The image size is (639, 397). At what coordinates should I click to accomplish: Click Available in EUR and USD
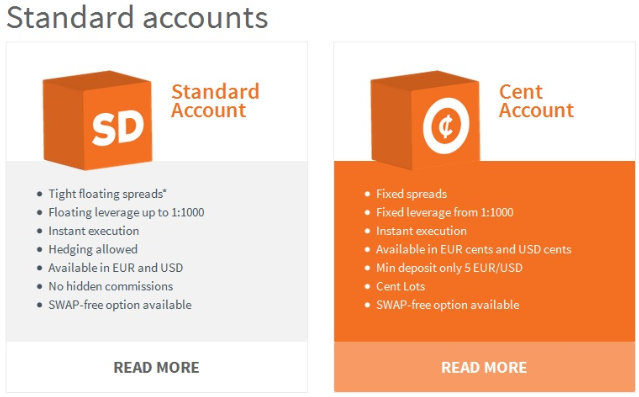click(x=116, y=268)
